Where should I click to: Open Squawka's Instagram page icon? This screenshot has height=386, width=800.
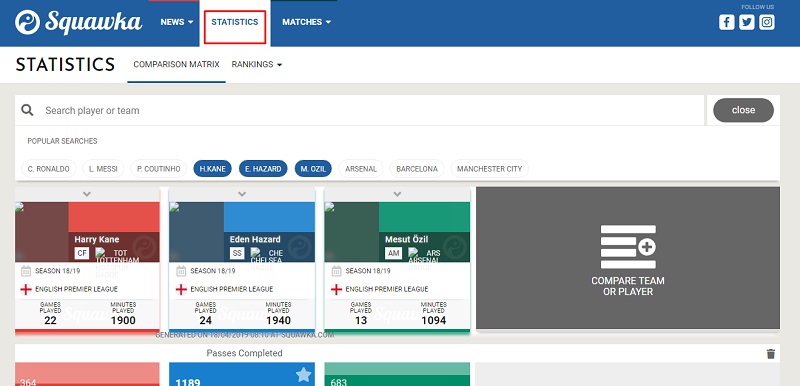pos(767,22)
